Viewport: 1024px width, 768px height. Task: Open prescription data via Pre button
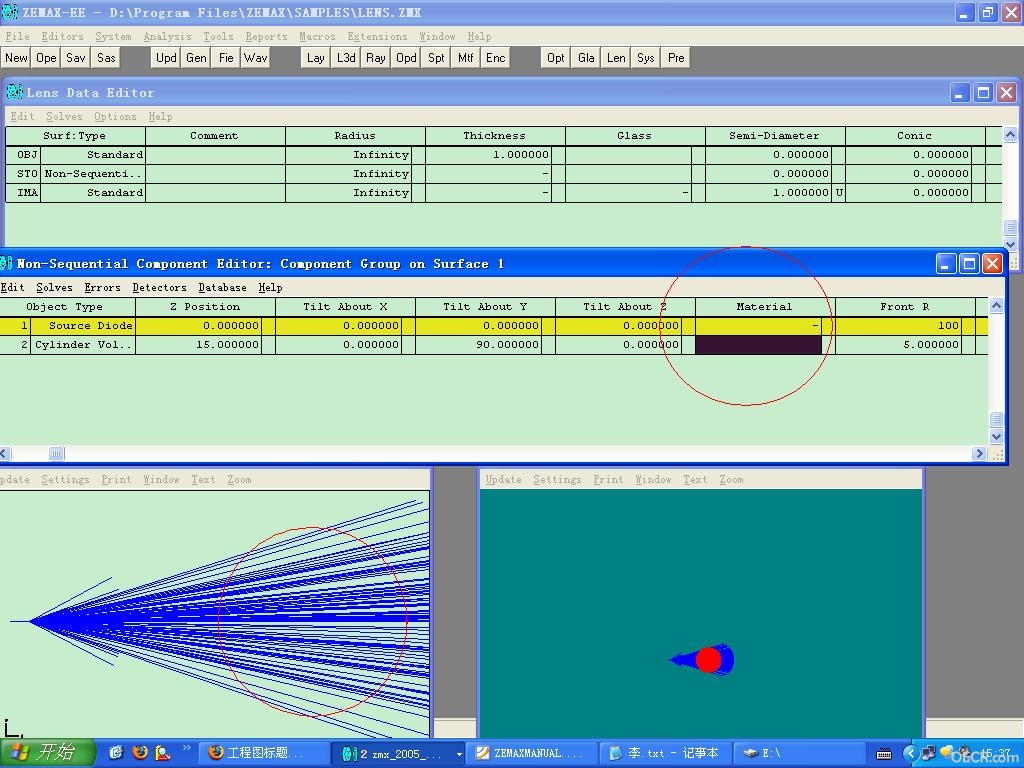677,58
